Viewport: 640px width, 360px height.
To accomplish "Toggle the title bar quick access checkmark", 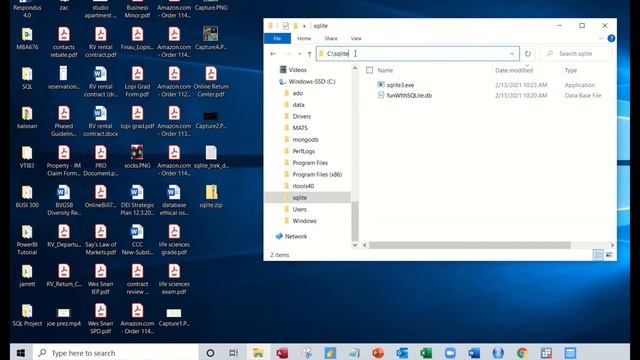I will click(x=286, y=26).
